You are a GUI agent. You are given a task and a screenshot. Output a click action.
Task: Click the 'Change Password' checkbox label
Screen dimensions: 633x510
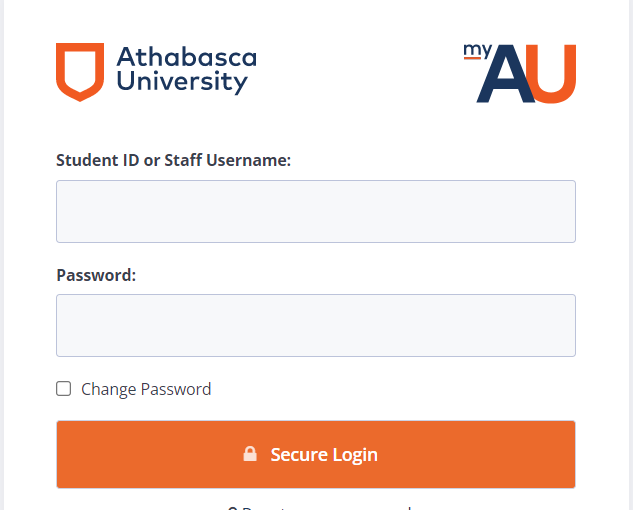tap(146, 389)
